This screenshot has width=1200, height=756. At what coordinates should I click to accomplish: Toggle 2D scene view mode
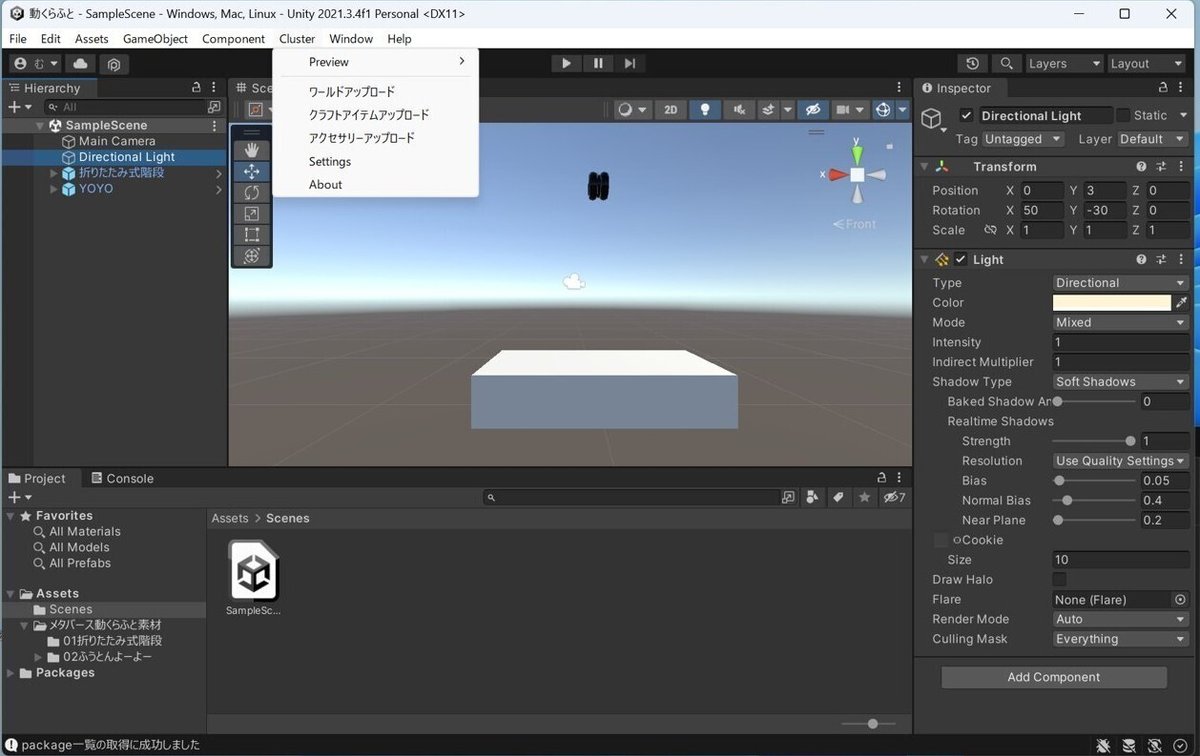(670, 110)
